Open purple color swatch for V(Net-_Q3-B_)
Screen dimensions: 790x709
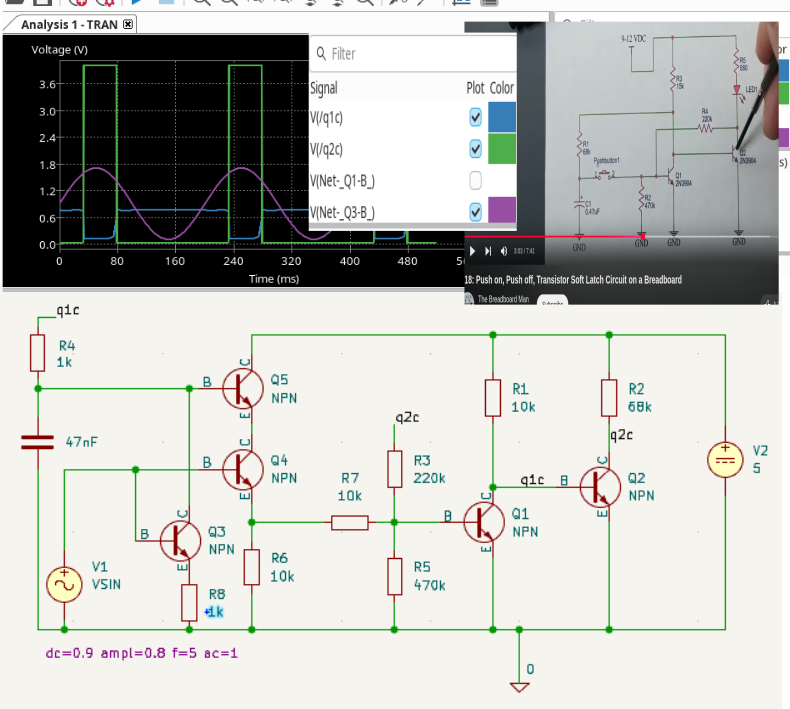502,210
